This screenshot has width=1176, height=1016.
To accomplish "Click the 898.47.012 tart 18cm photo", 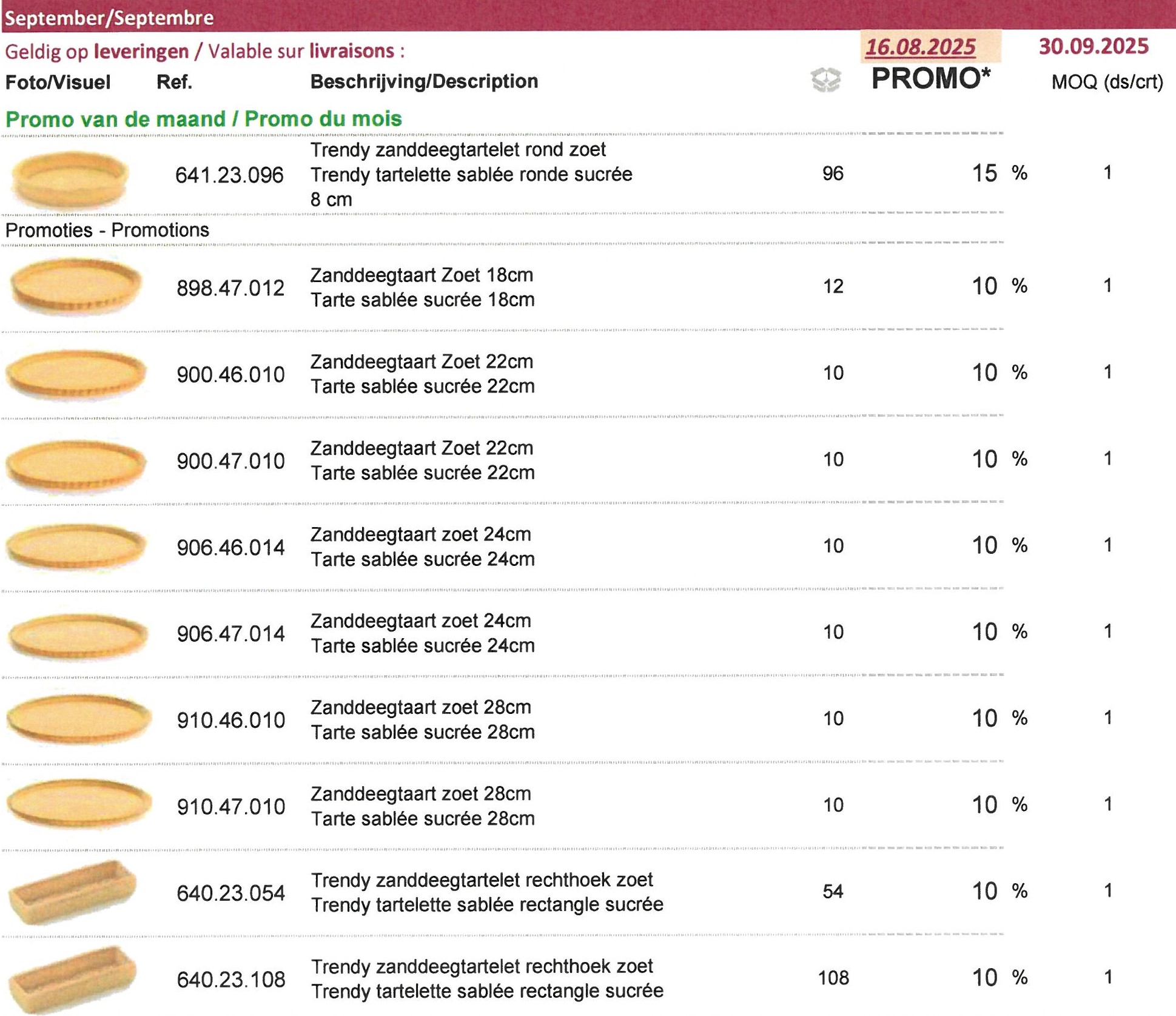I will point(76,286).
